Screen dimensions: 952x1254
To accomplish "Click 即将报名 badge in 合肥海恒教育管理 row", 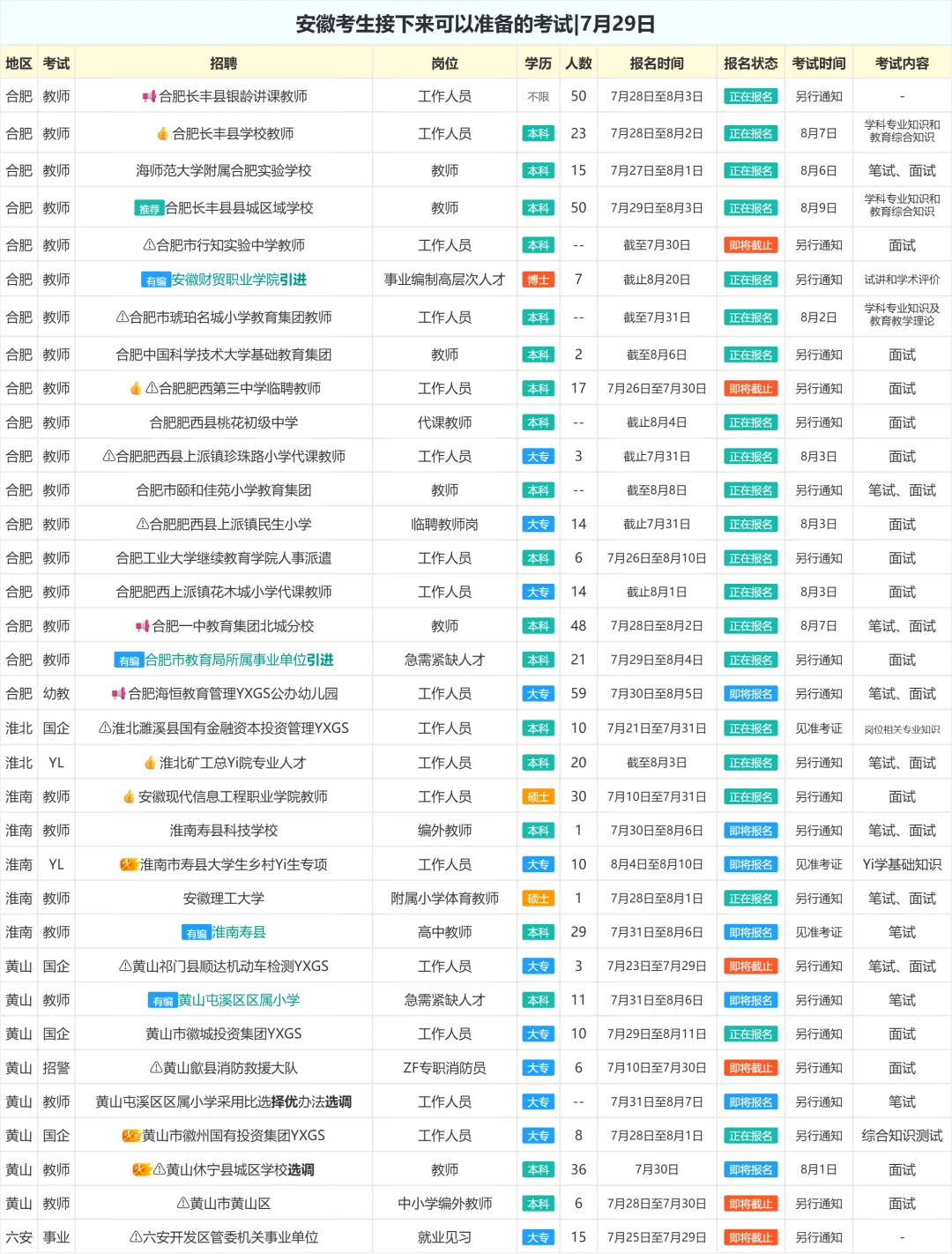I will click(x=751, y=694).
